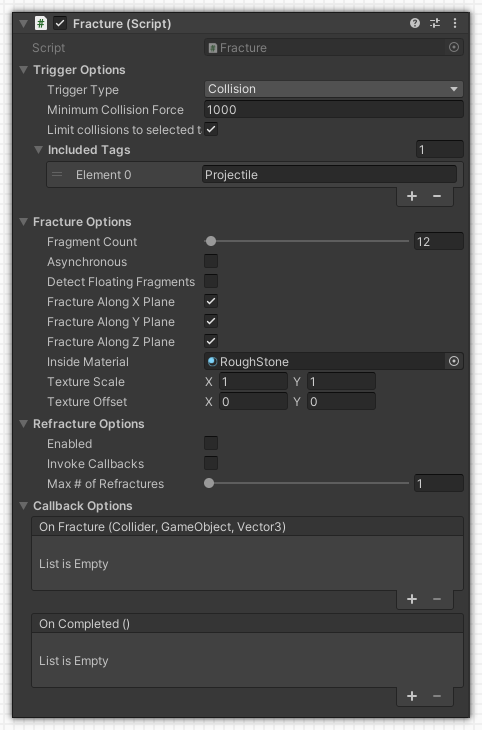Open the Fracture component three-dot menu
The image size is (482, 730).
[x=455, y=23]
